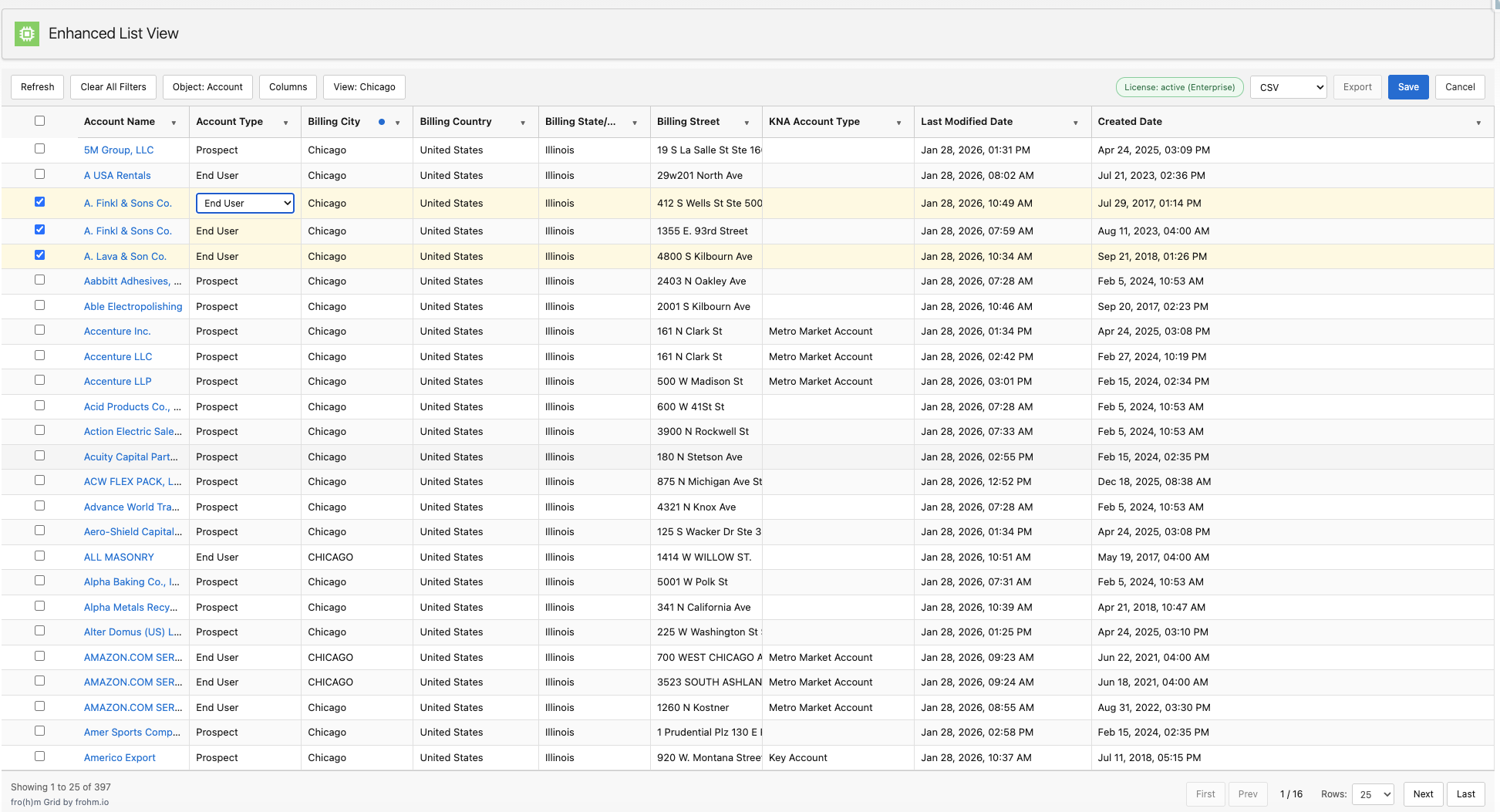
Task: Click the Refresh button
Action: [37, 86]
